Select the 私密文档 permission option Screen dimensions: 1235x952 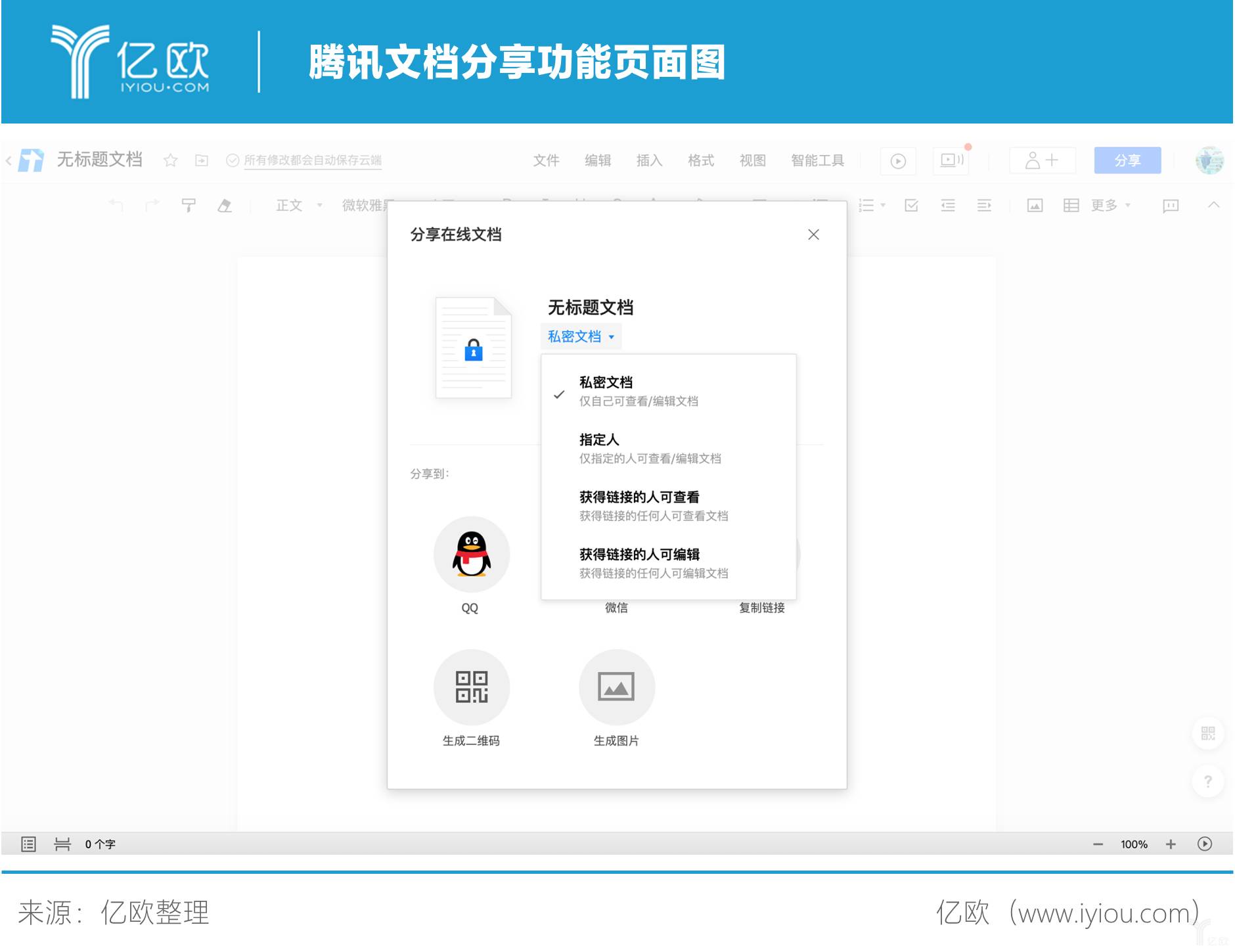669,391
